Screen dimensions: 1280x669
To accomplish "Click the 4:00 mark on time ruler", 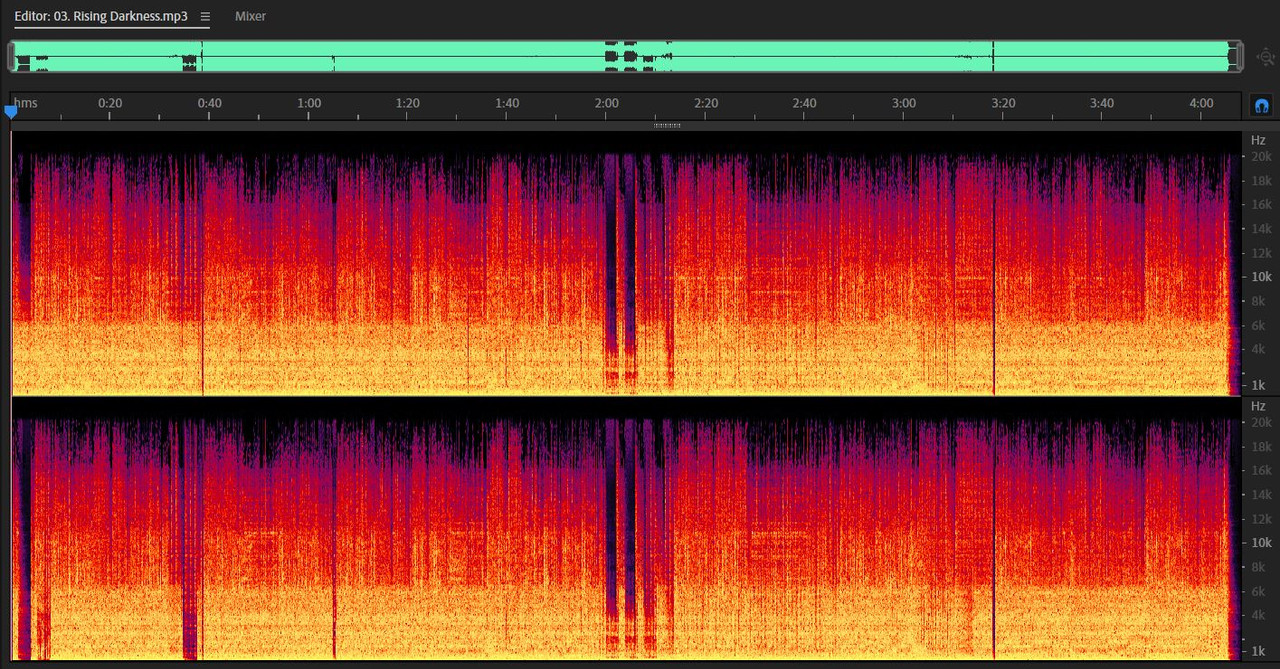I will tap(1201, 103).
